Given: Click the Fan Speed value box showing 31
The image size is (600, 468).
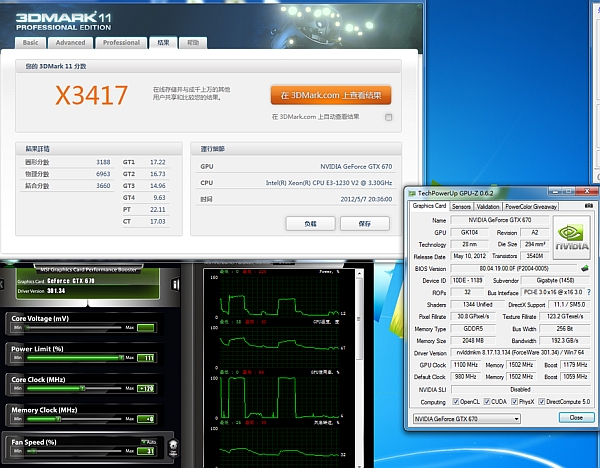Looking at the screenshot, I should pyautogui.click(x=146, y=451).
